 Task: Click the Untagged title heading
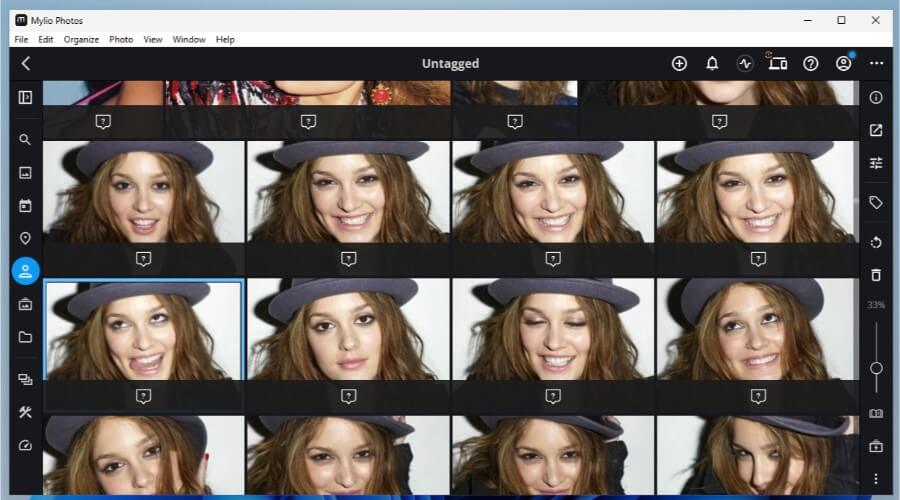point(451,64)
